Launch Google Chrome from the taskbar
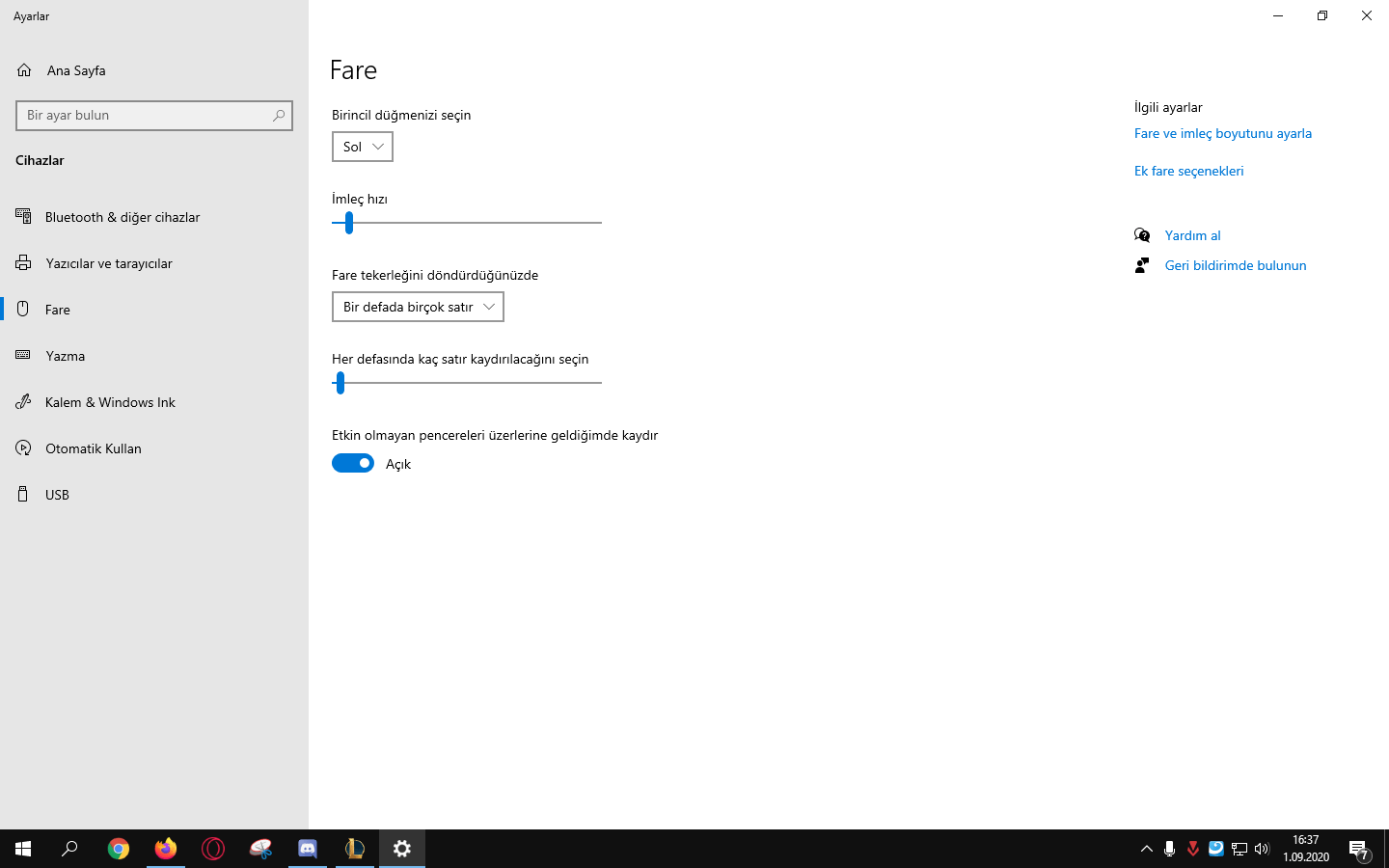Screen dimensions: 1389x868 119,849
